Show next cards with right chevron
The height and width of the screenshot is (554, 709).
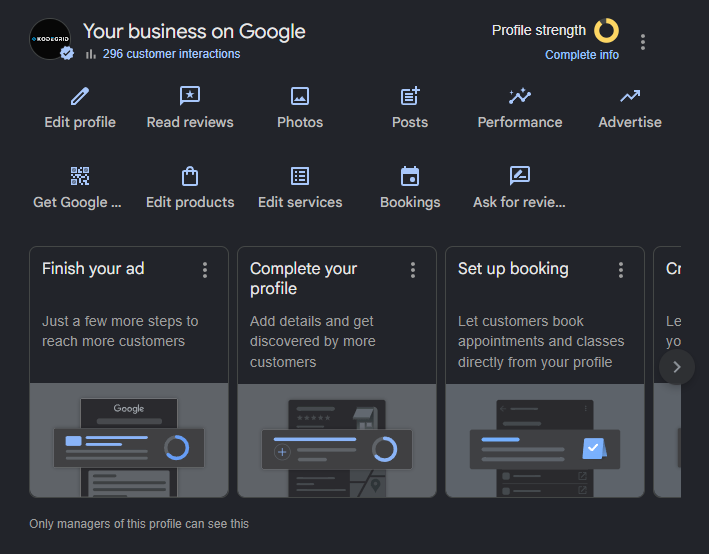point(677,367)
